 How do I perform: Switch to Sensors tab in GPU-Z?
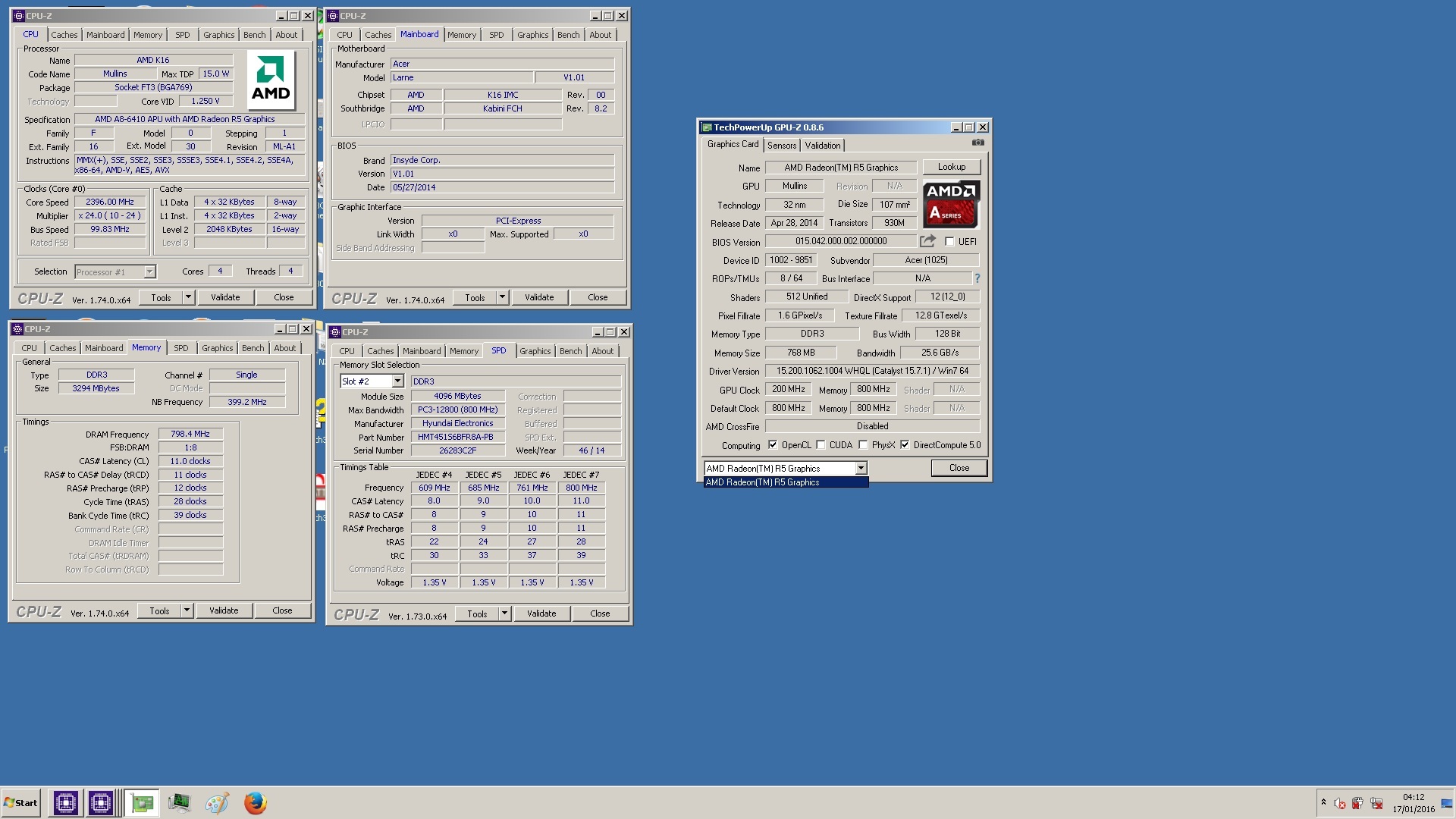(x=782, y=146)
